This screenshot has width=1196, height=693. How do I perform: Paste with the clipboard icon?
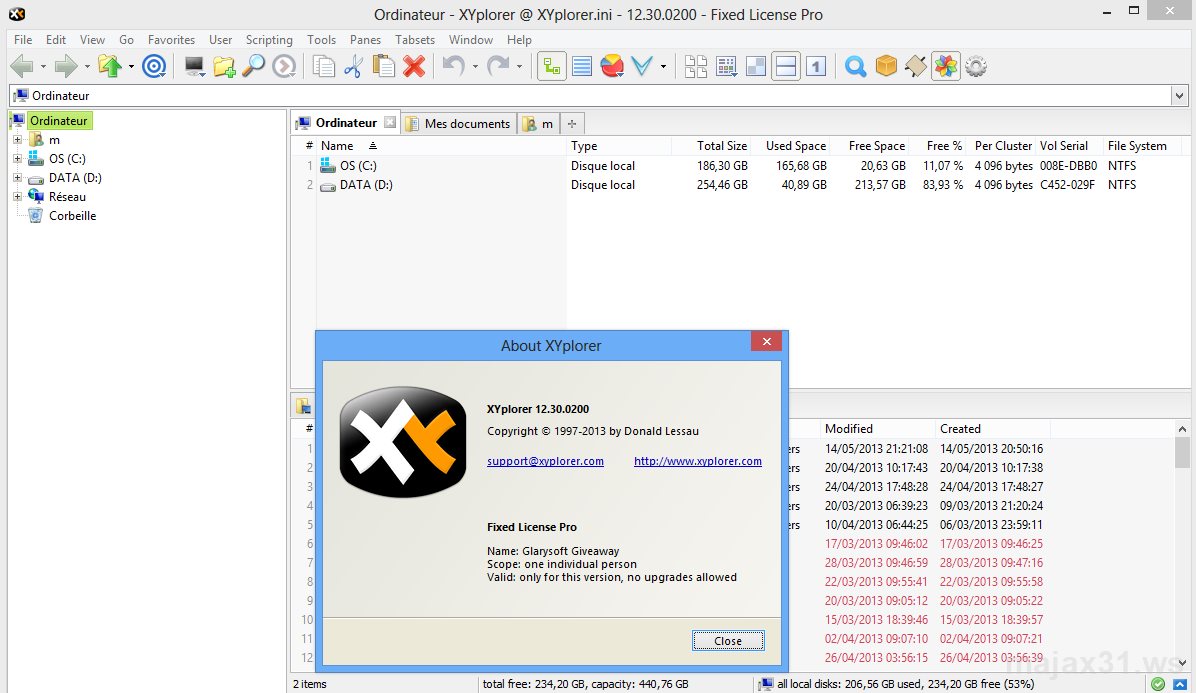coord(384,67)
